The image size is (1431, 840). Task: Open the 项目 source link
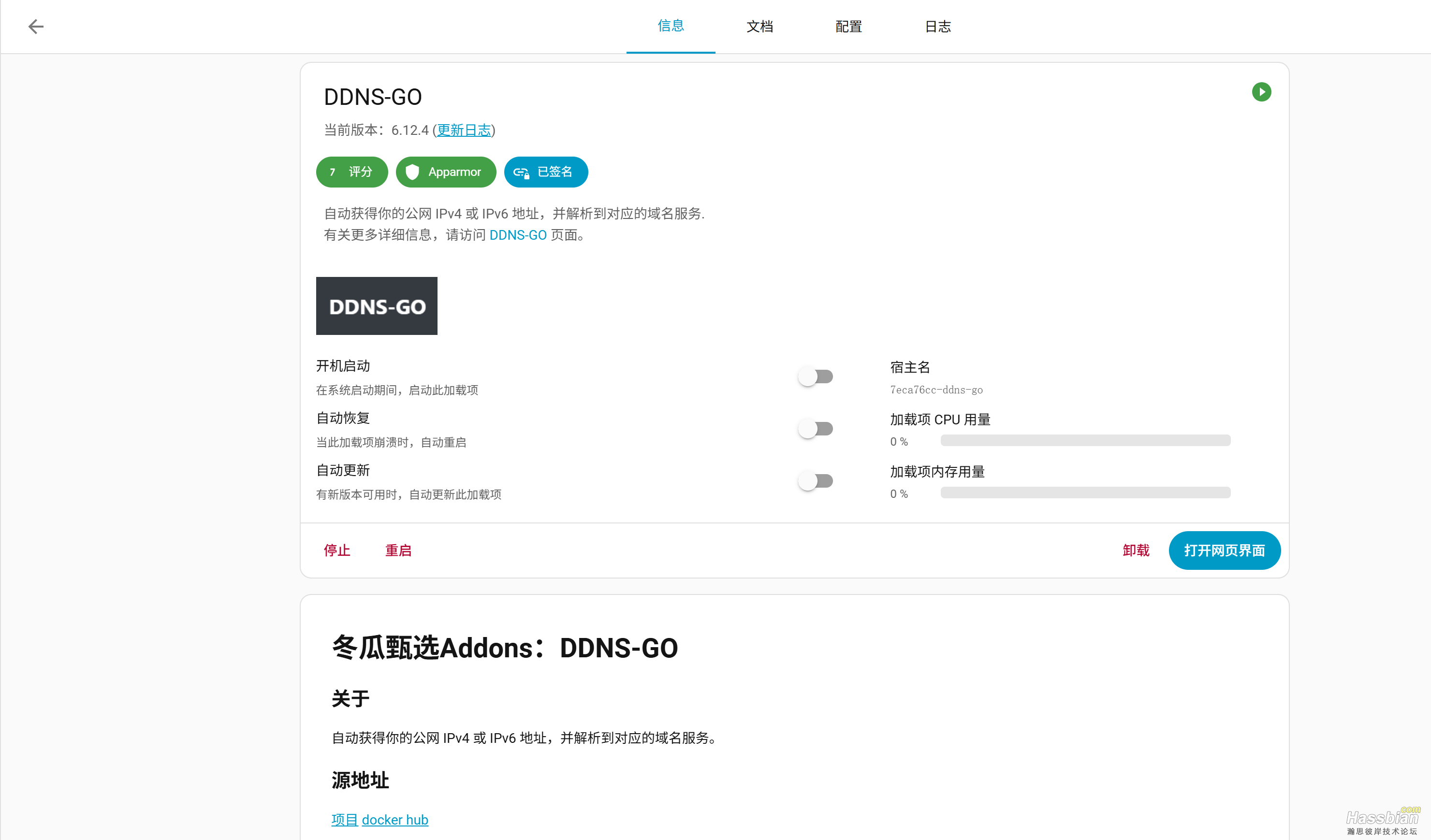point(345,820)
